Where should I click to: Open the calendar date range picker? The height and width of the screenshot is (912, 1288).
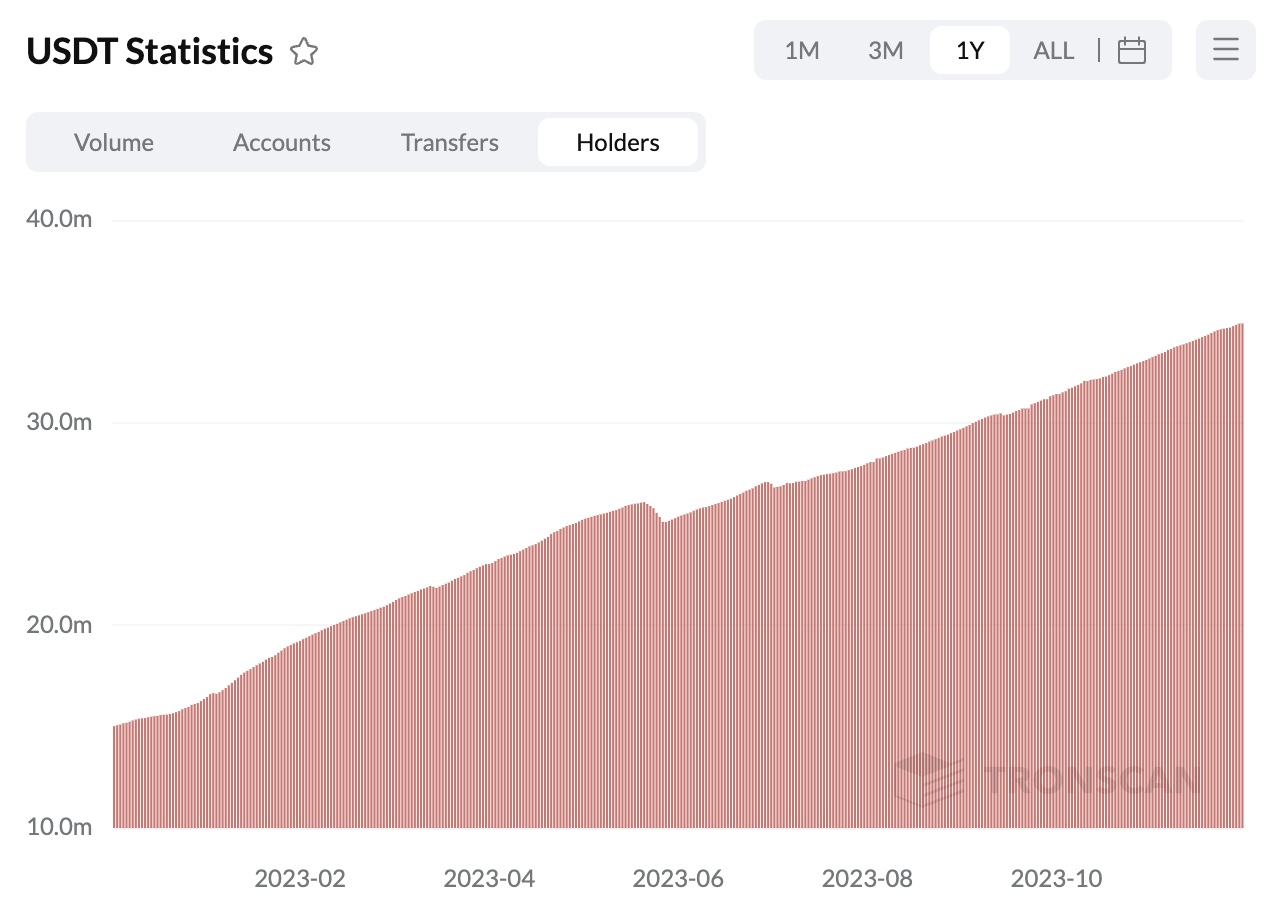[1131, 50]
